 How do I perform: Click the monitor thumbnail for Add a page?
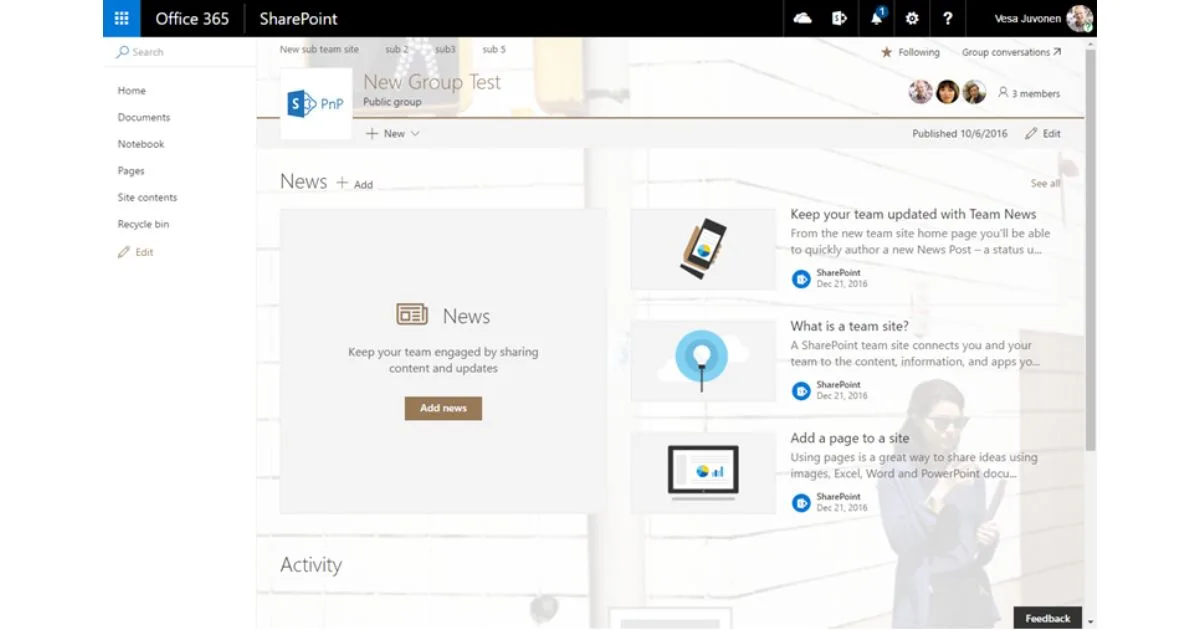703,473
